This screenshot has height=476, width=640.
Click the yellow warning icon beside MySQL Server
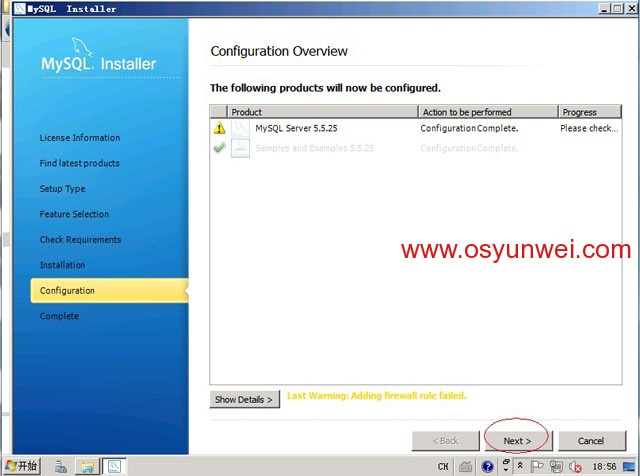click(219, 129)
